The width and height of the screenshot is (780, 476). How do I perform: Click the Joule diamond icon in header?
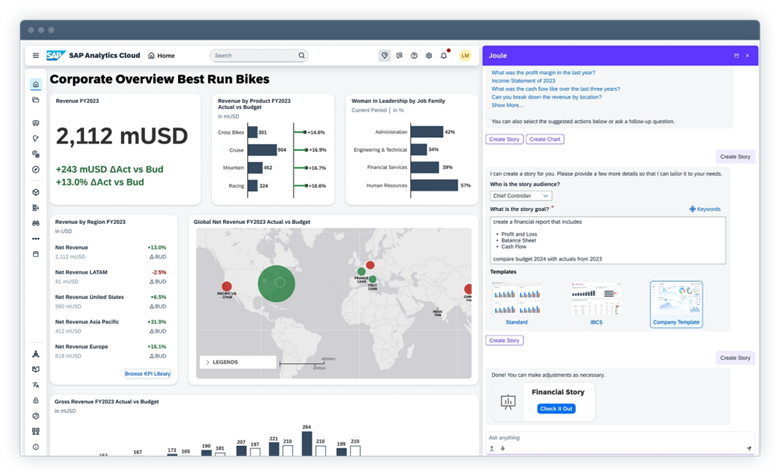click(384, 56)
